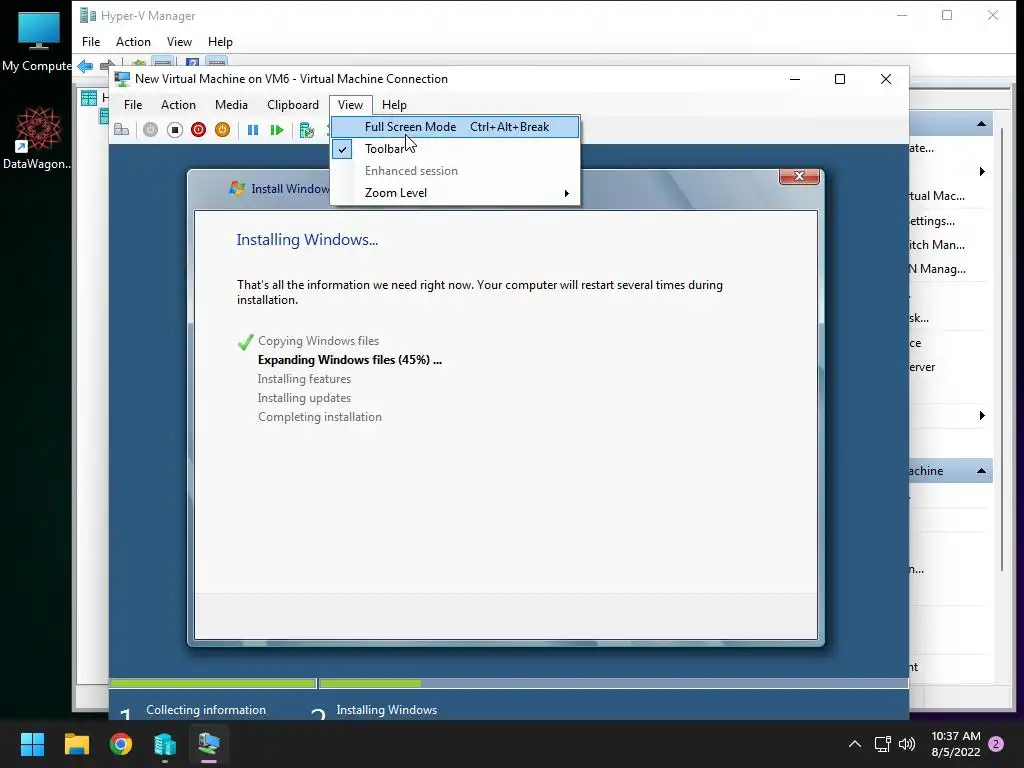Click the red Shut Down icon
The height and width of the screenshot is (768, 1024).
click(199, 130)
